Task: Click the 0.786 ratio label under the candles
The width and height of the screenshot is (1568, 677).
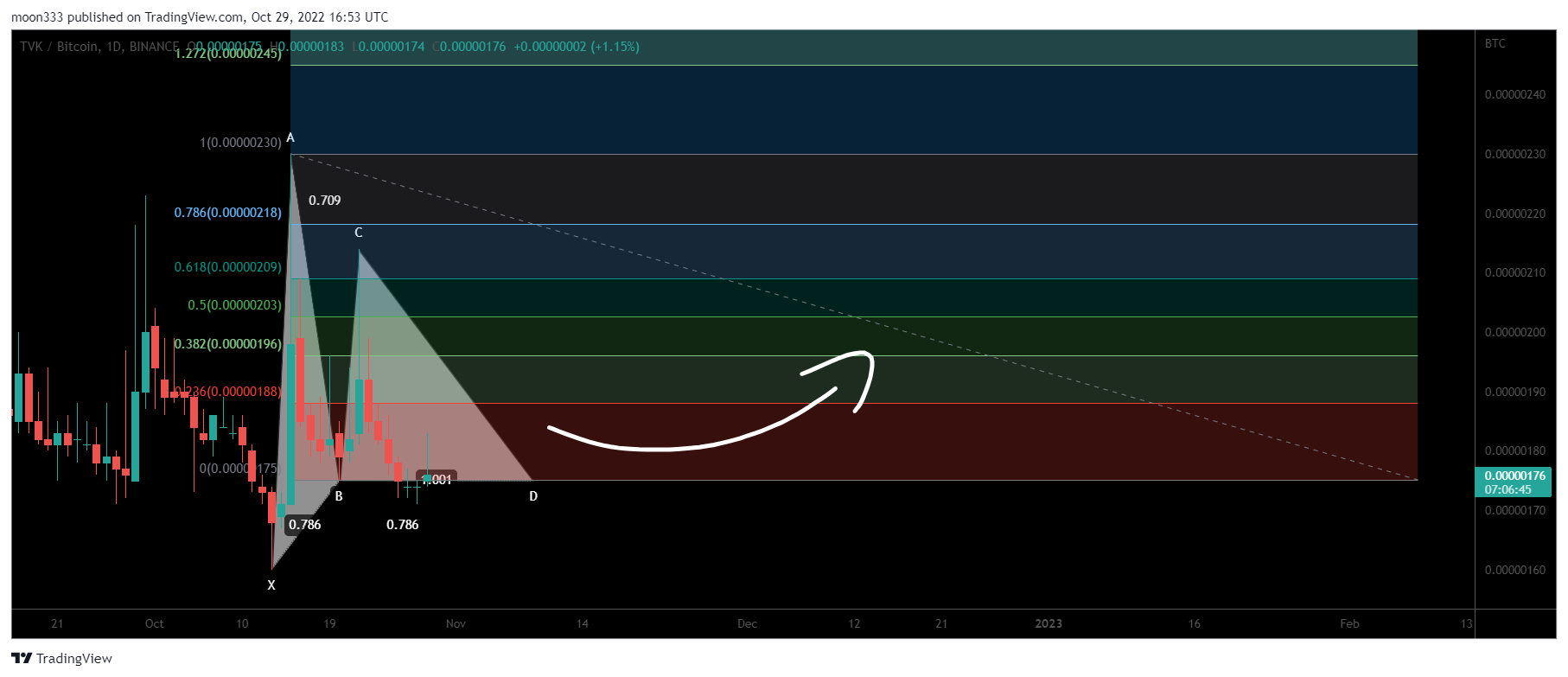Action: click(x=403, y=525)
